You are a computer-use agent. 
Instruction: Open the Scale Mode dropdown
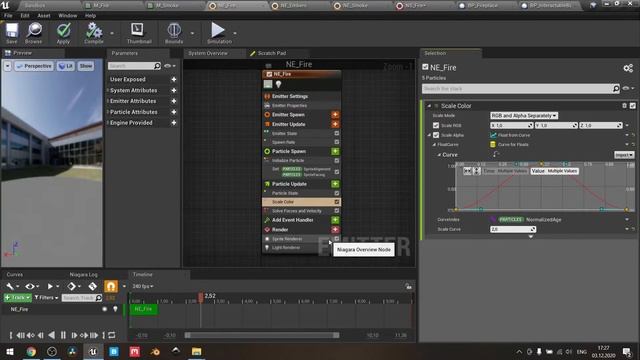point(524,116)
